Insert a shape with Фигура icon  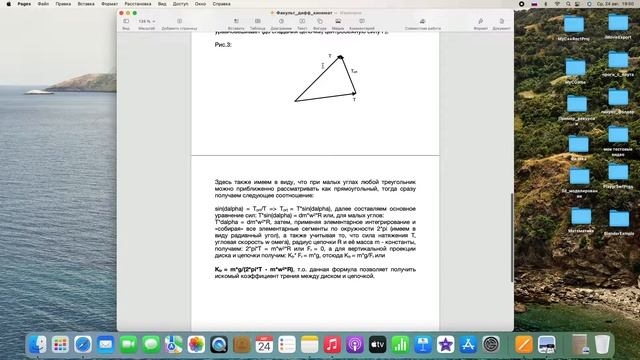[320, 21]
